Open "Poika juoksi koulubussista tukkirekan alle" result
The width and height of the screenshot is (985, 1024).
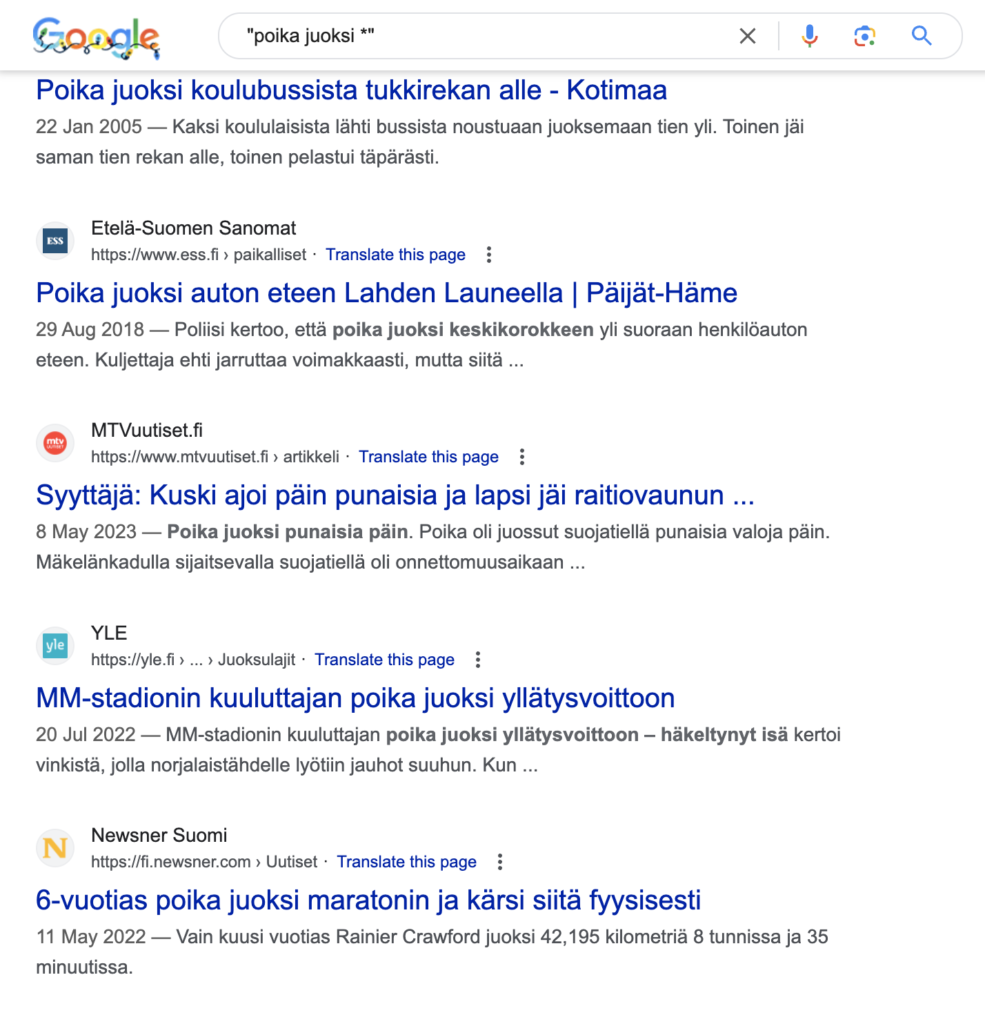click(351, 90)
